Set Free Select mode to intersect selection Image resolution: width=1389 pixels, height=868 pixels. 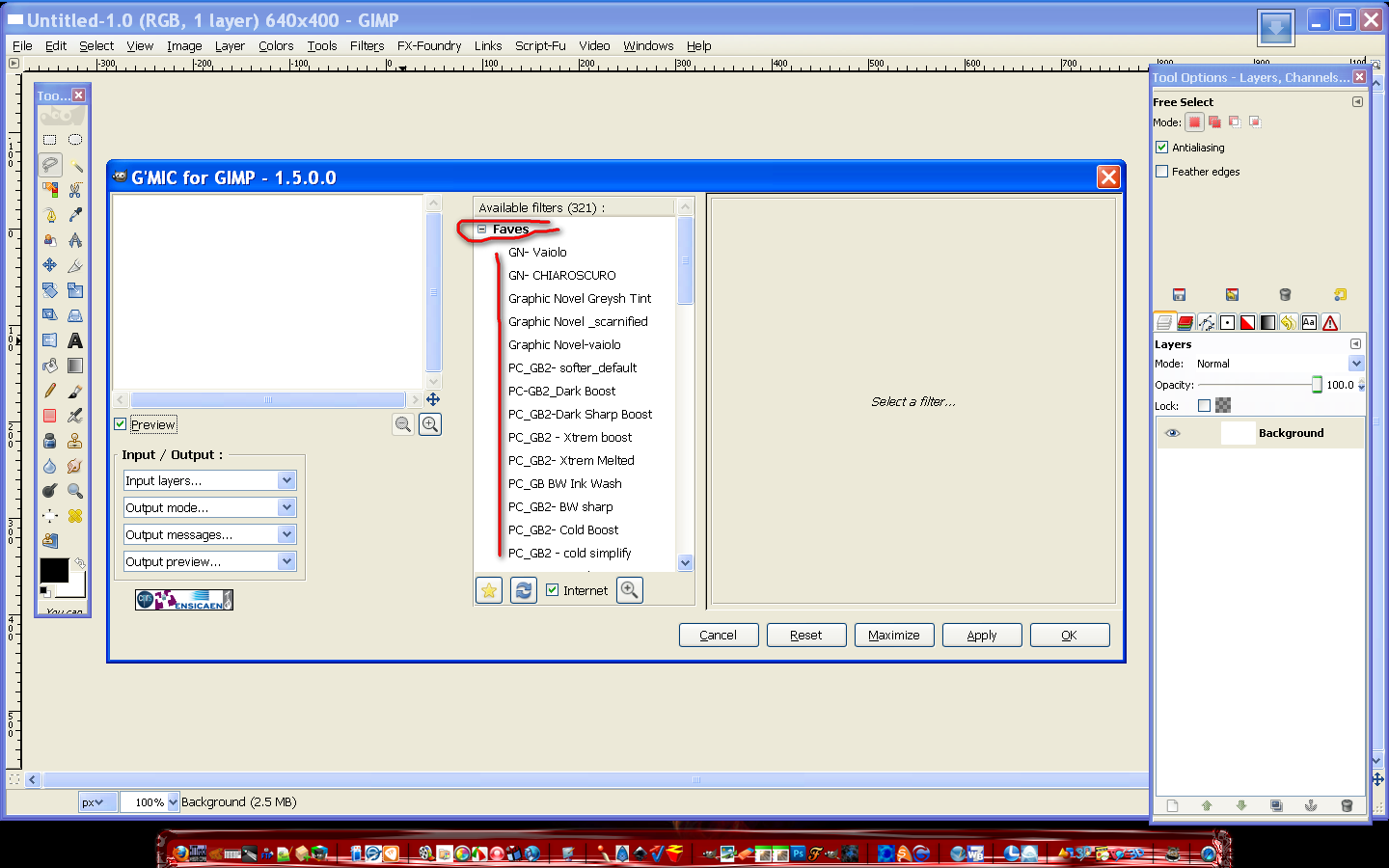(1255, 122)
